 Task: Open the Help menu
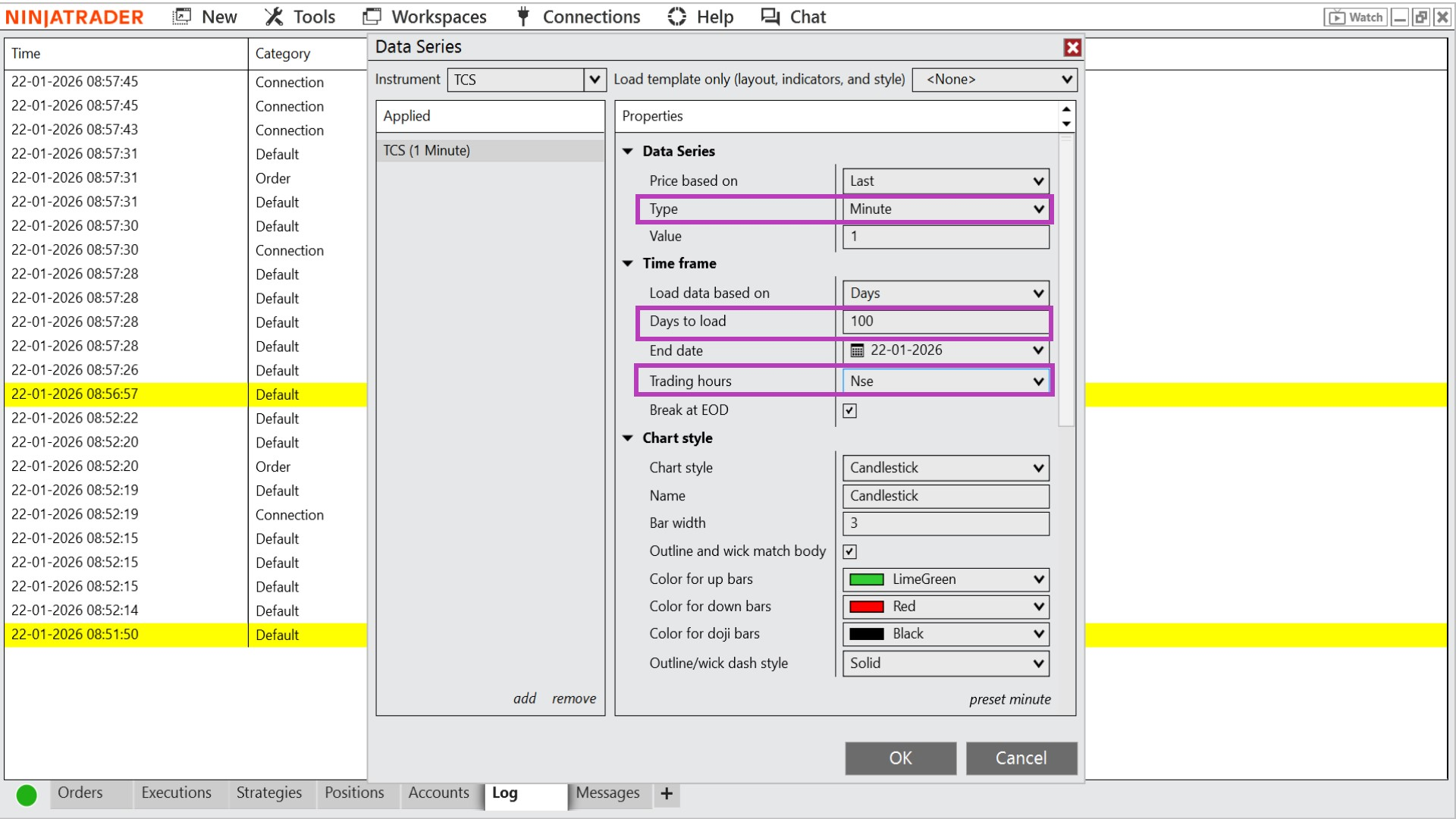pos(701,17)
